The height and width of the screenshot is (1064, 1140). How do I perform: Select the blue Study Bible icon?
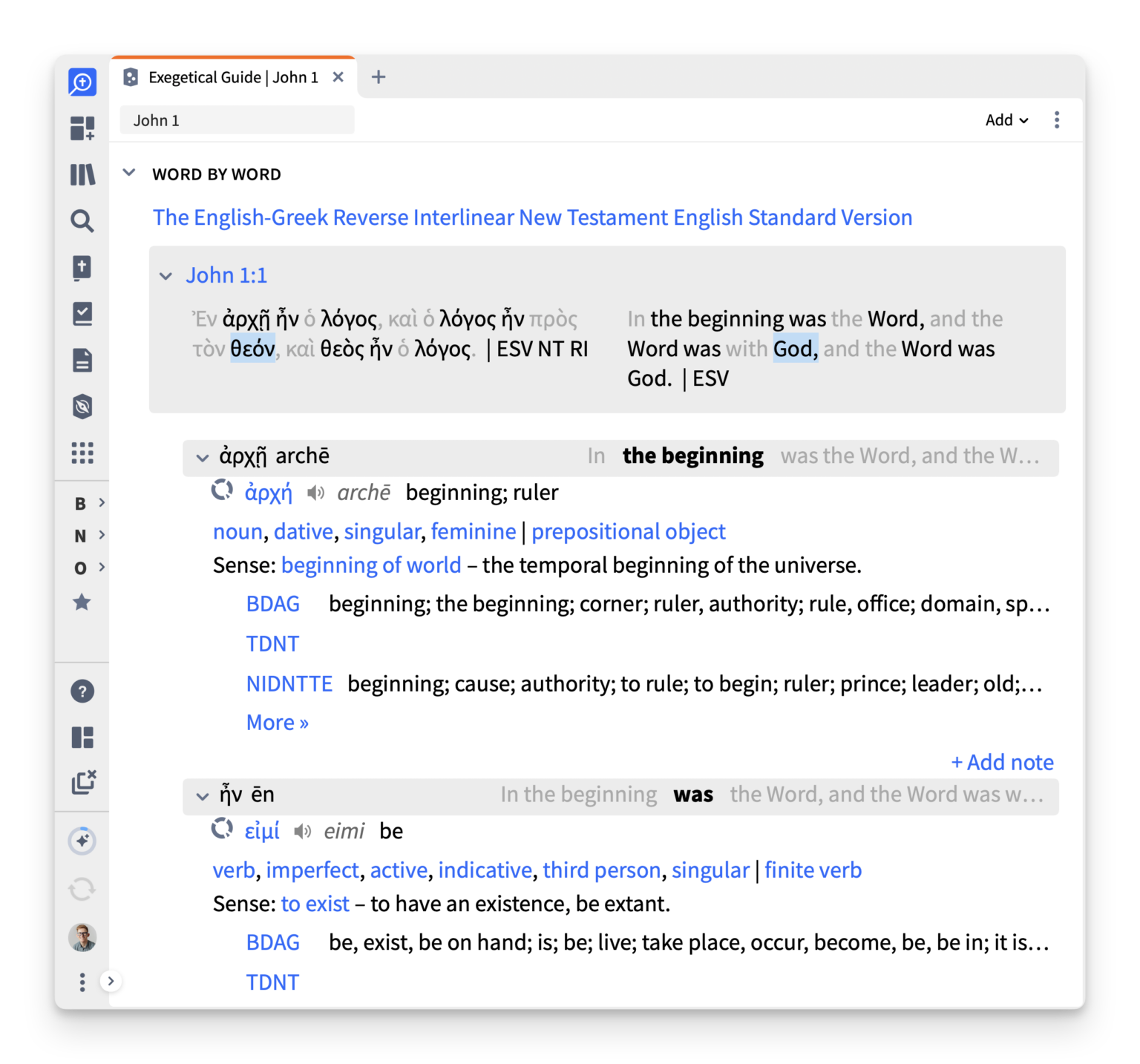(x=82, y=82)
